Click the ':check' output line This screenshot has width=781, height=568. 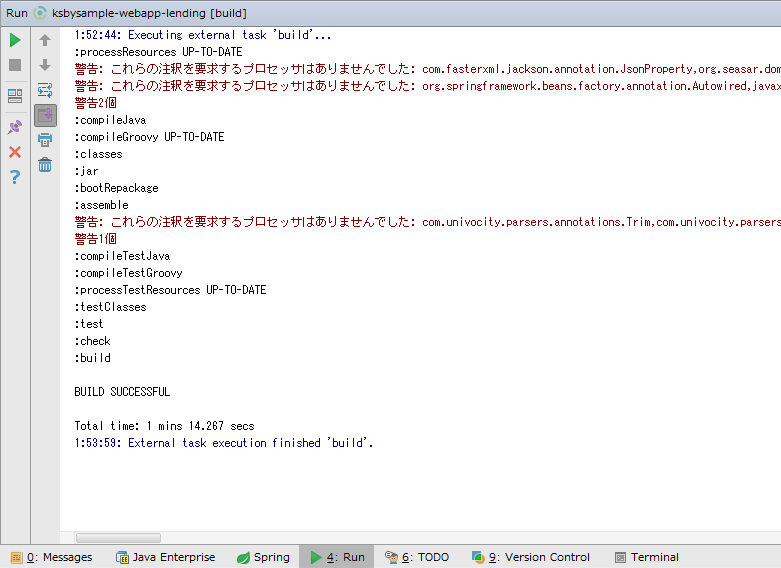(93, 341)
